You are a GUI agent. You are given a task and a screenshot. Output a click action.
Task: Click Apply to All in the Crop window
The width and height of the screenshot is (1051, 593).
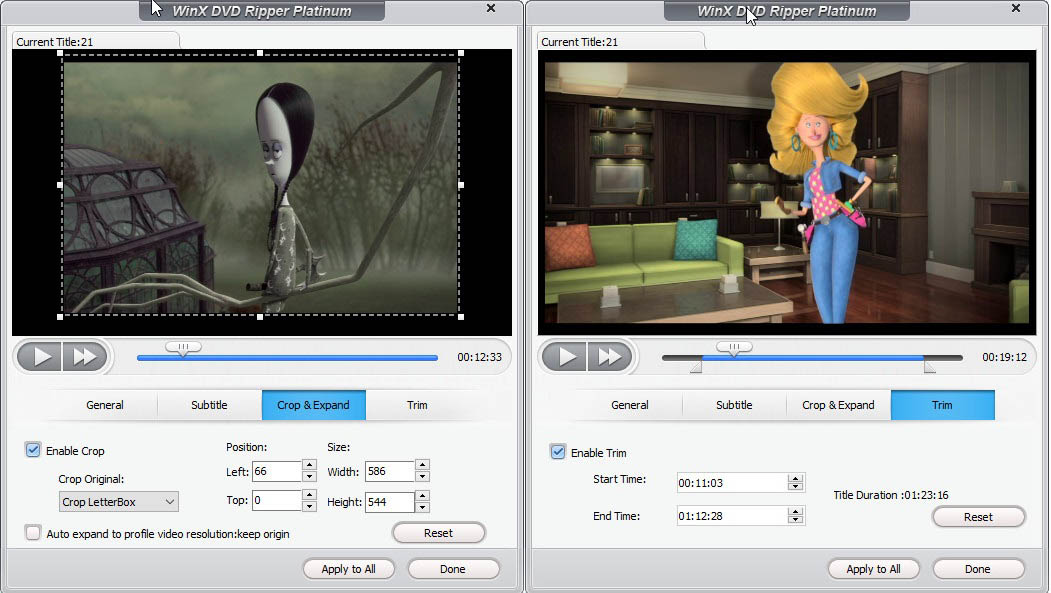click(x=349, y=569)
